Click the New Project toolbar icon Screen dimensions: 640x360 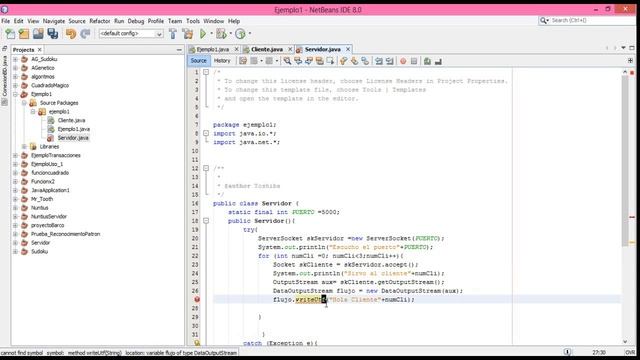pyautogui.click(x=24, y=34)
